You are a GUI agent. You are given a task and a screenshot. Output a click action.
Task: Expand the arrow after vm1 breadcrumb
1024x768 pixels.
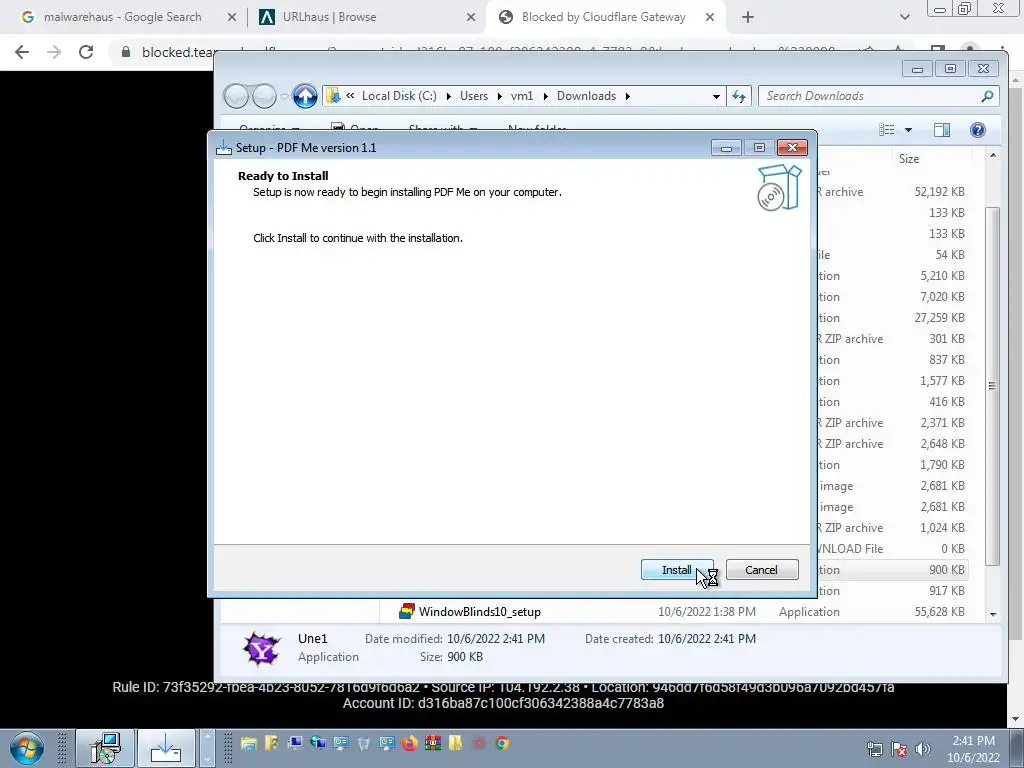(545, 97)
